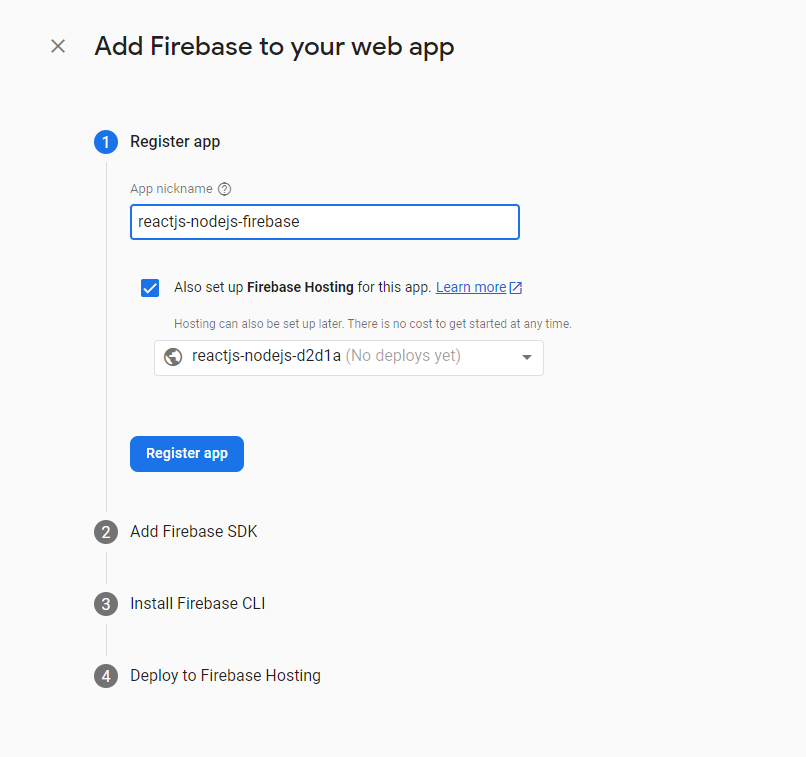Select the Deploy to Firebase Hosting step label
Image resolution: width=806 pixels, height=757 pixels.
click(x=225, y=676)
